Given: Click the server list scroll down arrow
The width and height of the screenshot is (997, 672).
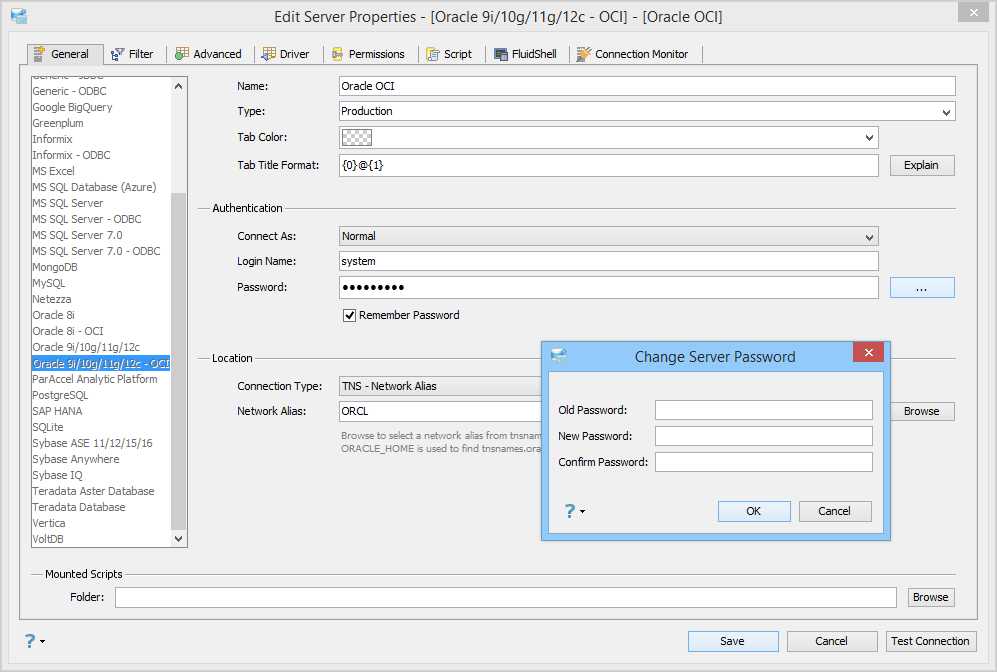Looking at the screenshot, I should click(x=179, y=538).
